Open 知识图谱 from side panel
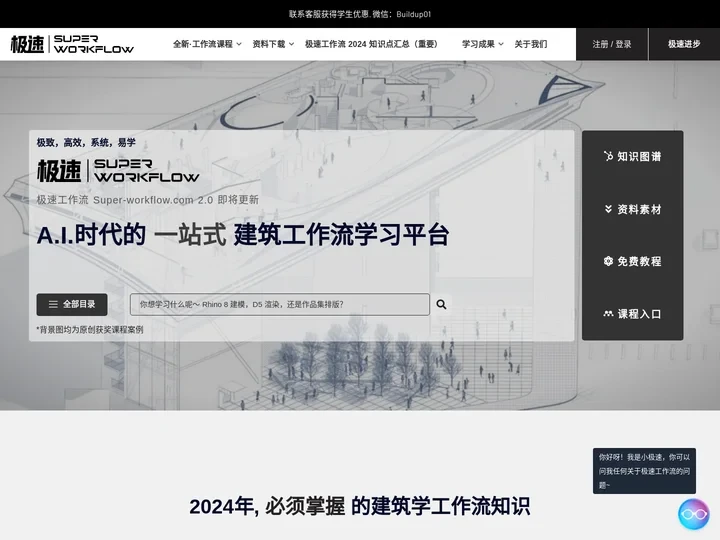The width and height of the screenshot is (720, 540). tap(632, 157)
